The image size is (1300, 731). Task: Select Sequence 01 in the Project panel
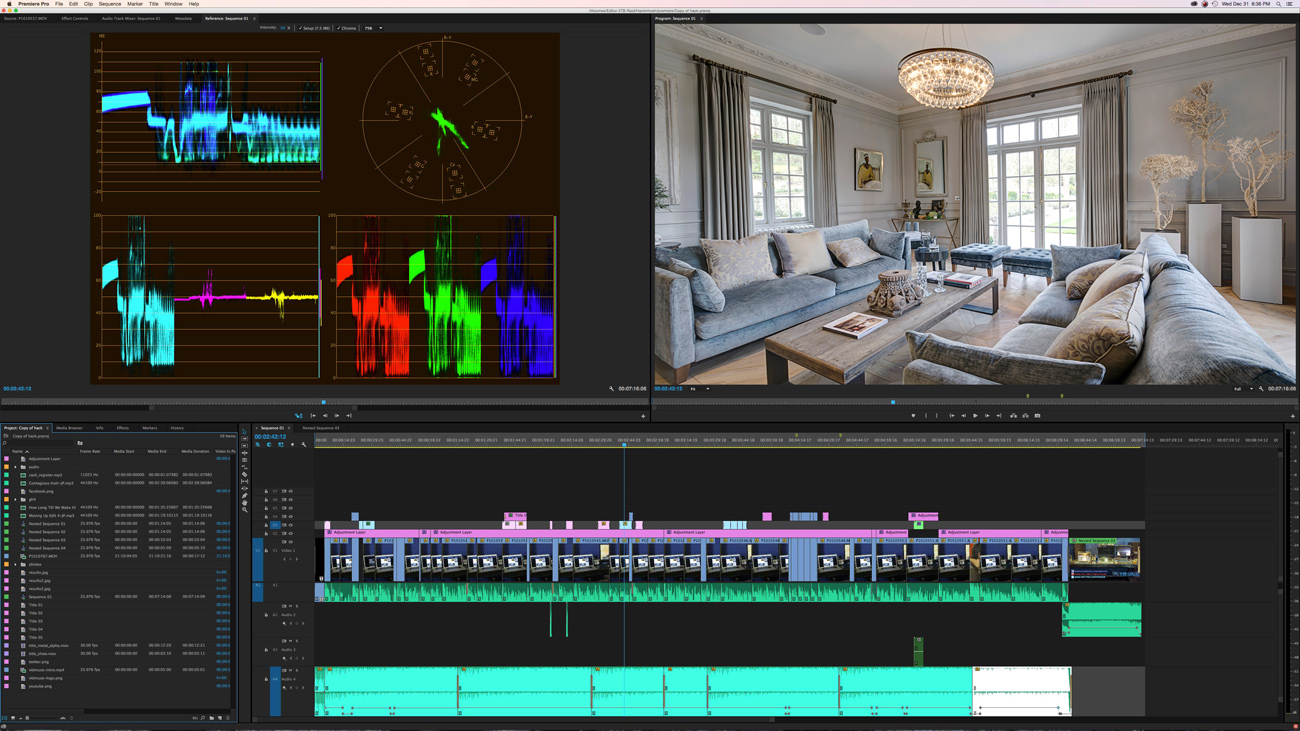[40, 597]
